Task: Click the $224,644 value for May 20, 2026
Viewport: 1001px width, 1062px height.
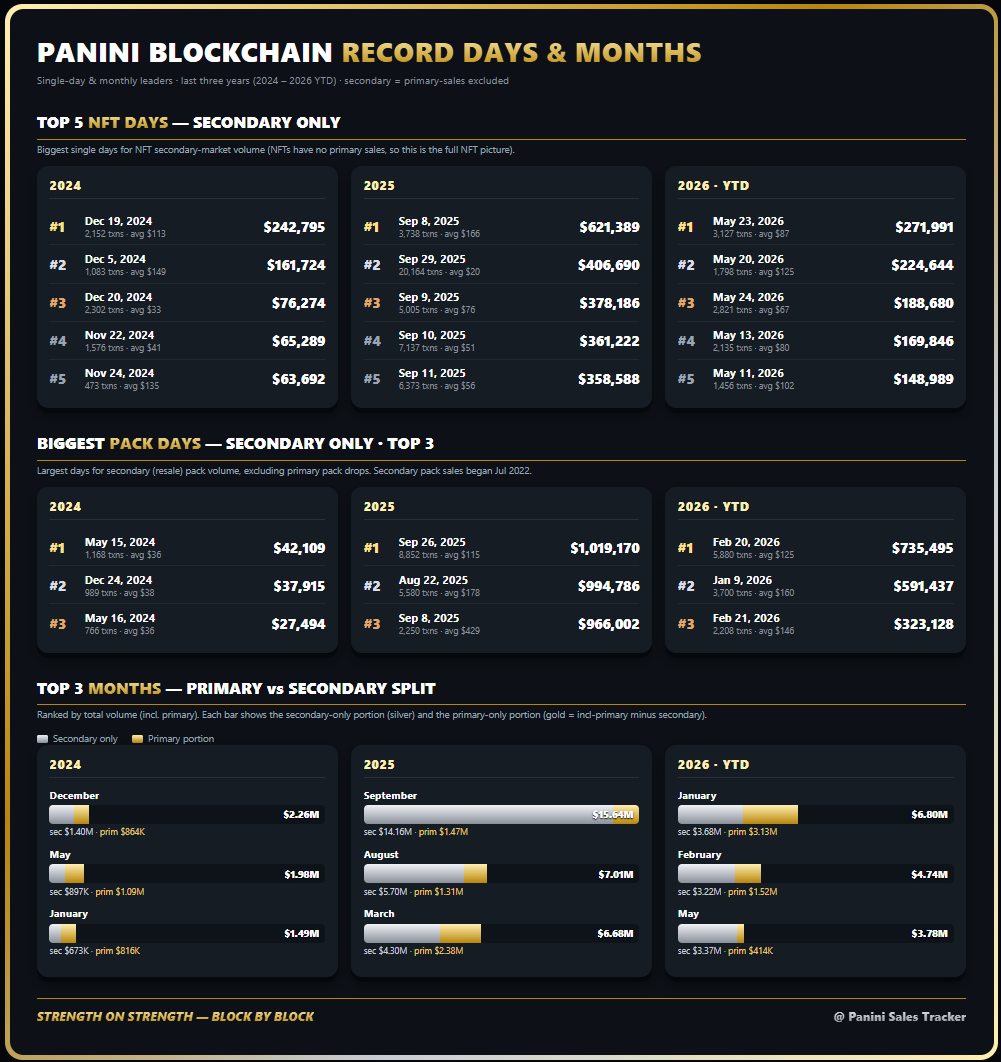Action: click(x=922, y=265)
